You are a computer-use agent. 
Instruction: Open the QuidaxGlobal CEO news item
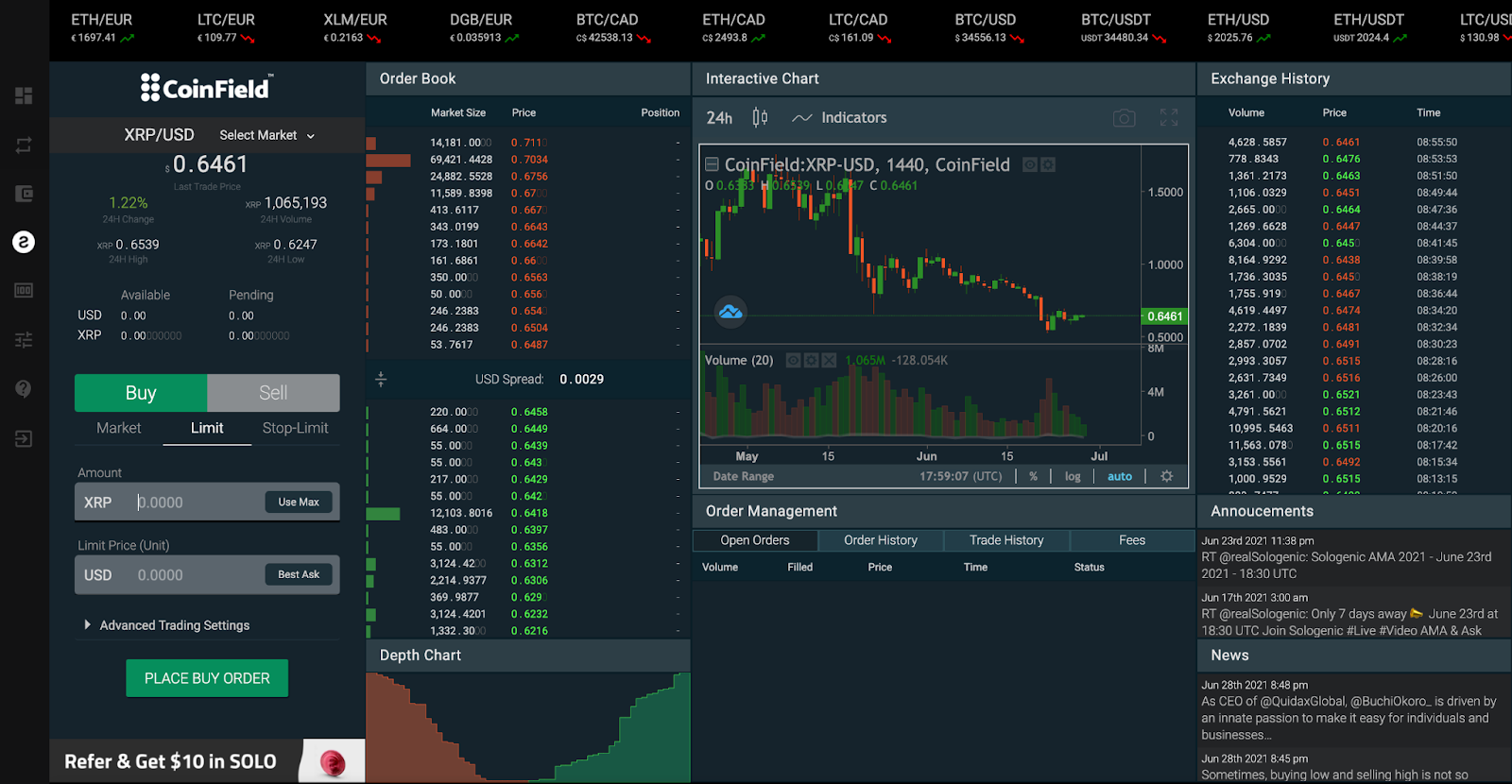[1353, 709]
